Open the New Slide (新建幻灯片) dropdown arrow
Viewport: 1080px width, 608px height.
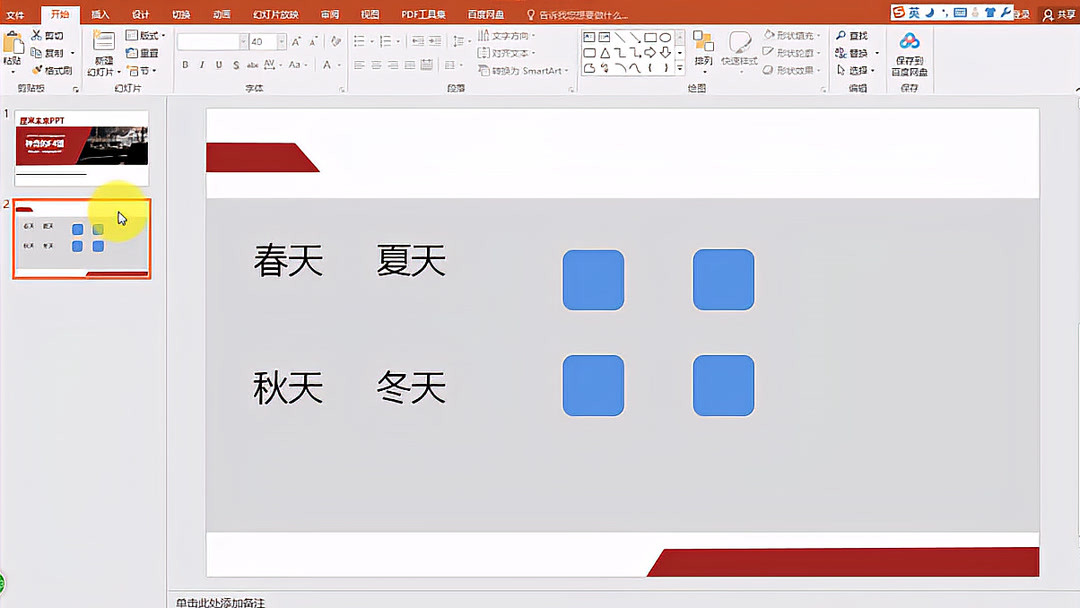click(117, 70)
